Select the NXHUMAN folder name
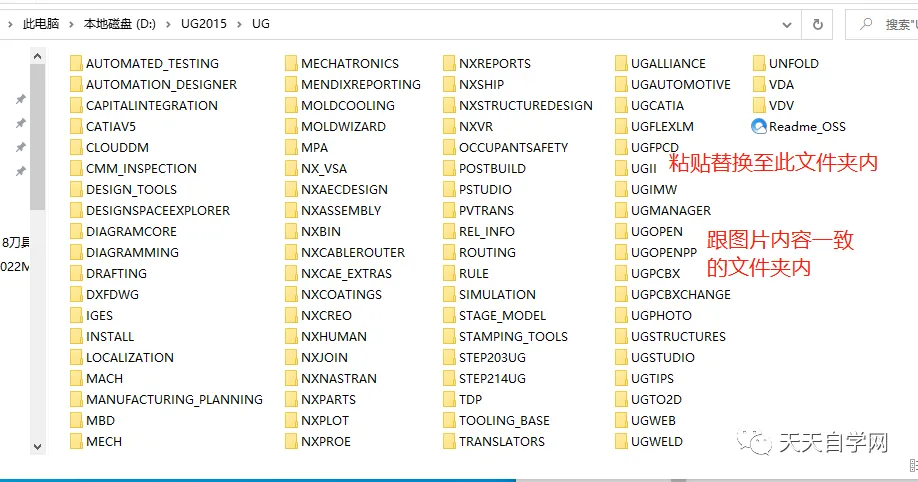The height and width of the screenshot is (482, 918). [x=334, y=337]
